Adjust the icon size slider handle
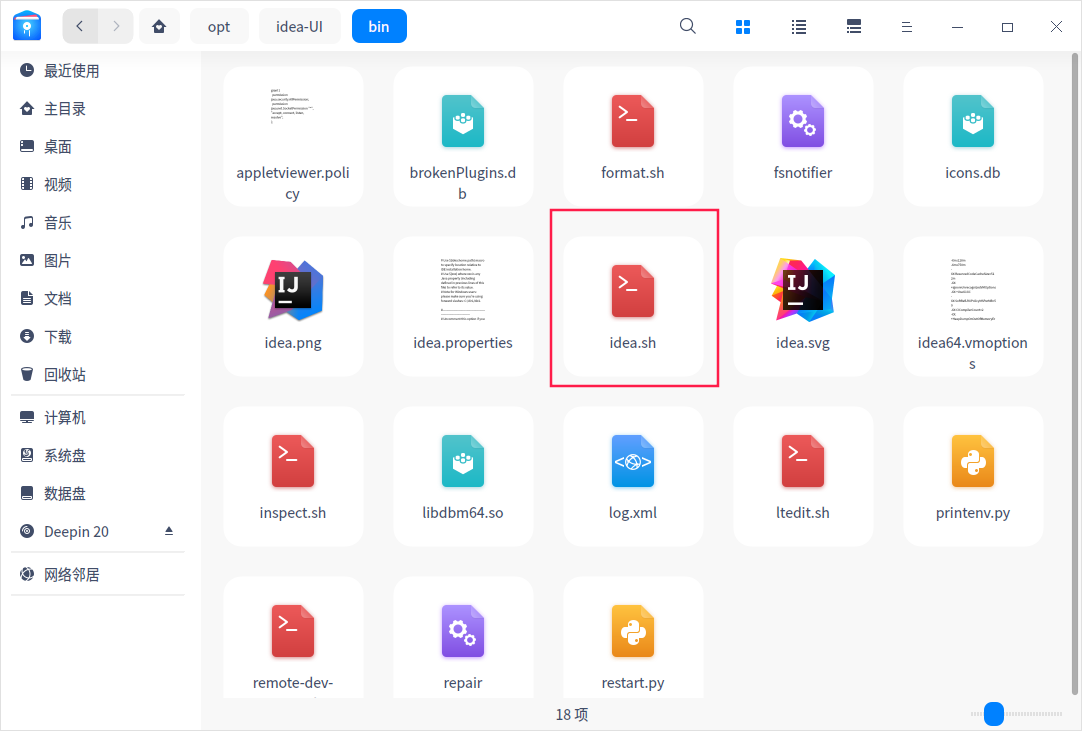Screen dimensions: 1082x731 tap(994, 714)
